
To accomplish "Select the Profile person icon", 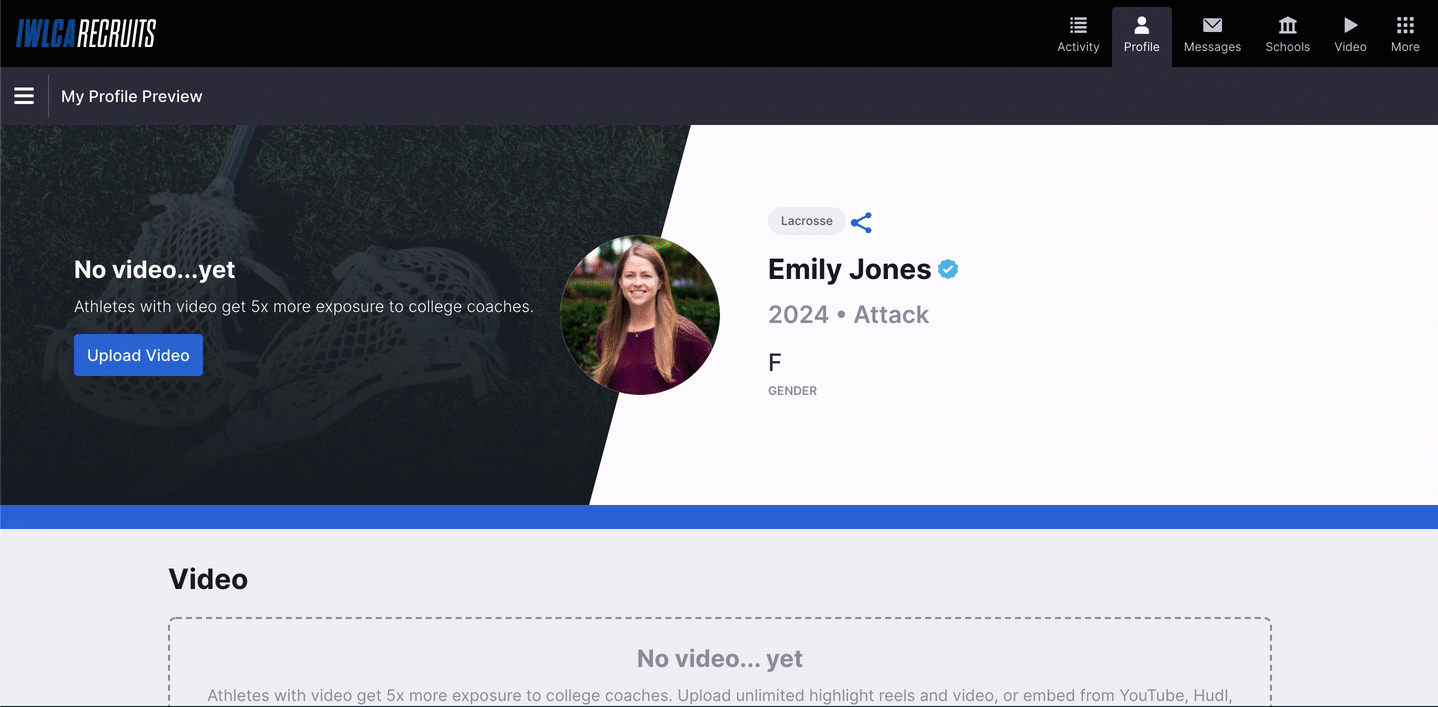I will click(x=1141, y=25).
